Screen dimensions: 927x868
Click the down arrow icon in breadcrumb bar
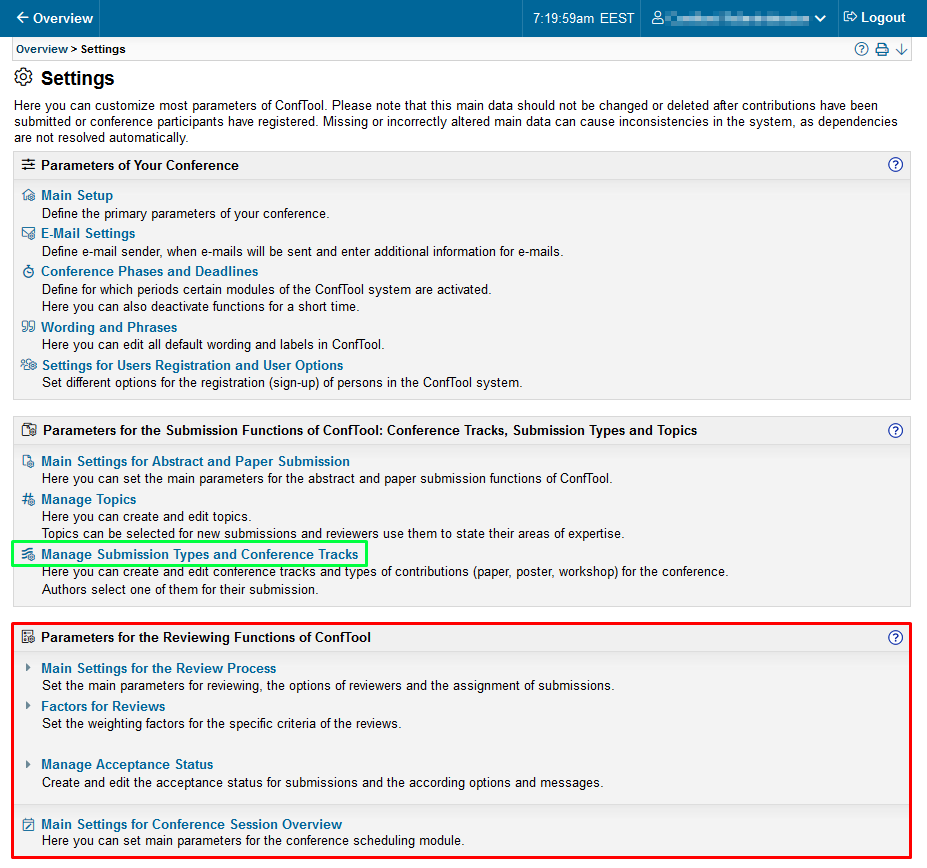coord(902,49)
